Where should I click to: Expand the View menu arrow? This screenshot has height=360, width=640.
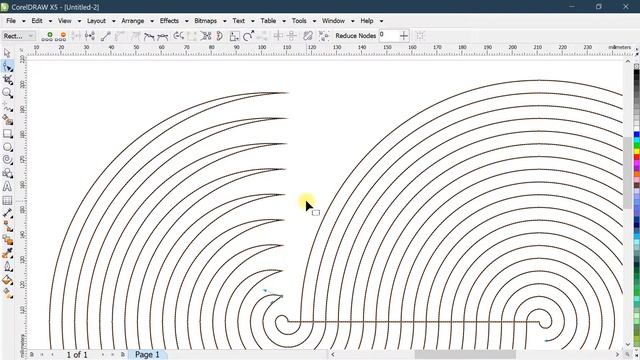(x=79, y=21)
